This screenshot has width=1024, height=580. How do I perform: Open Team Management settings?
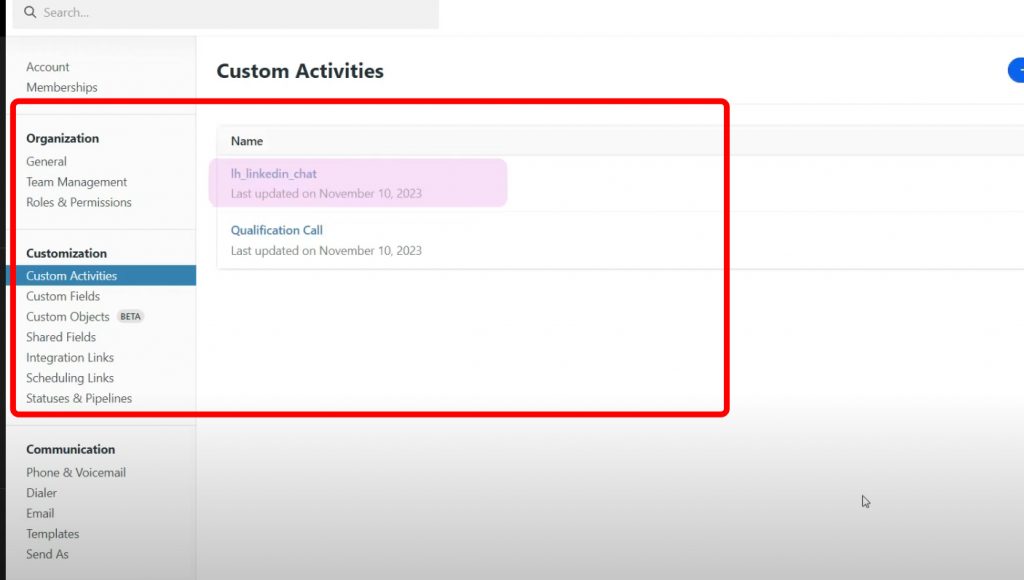coord(75,182)
